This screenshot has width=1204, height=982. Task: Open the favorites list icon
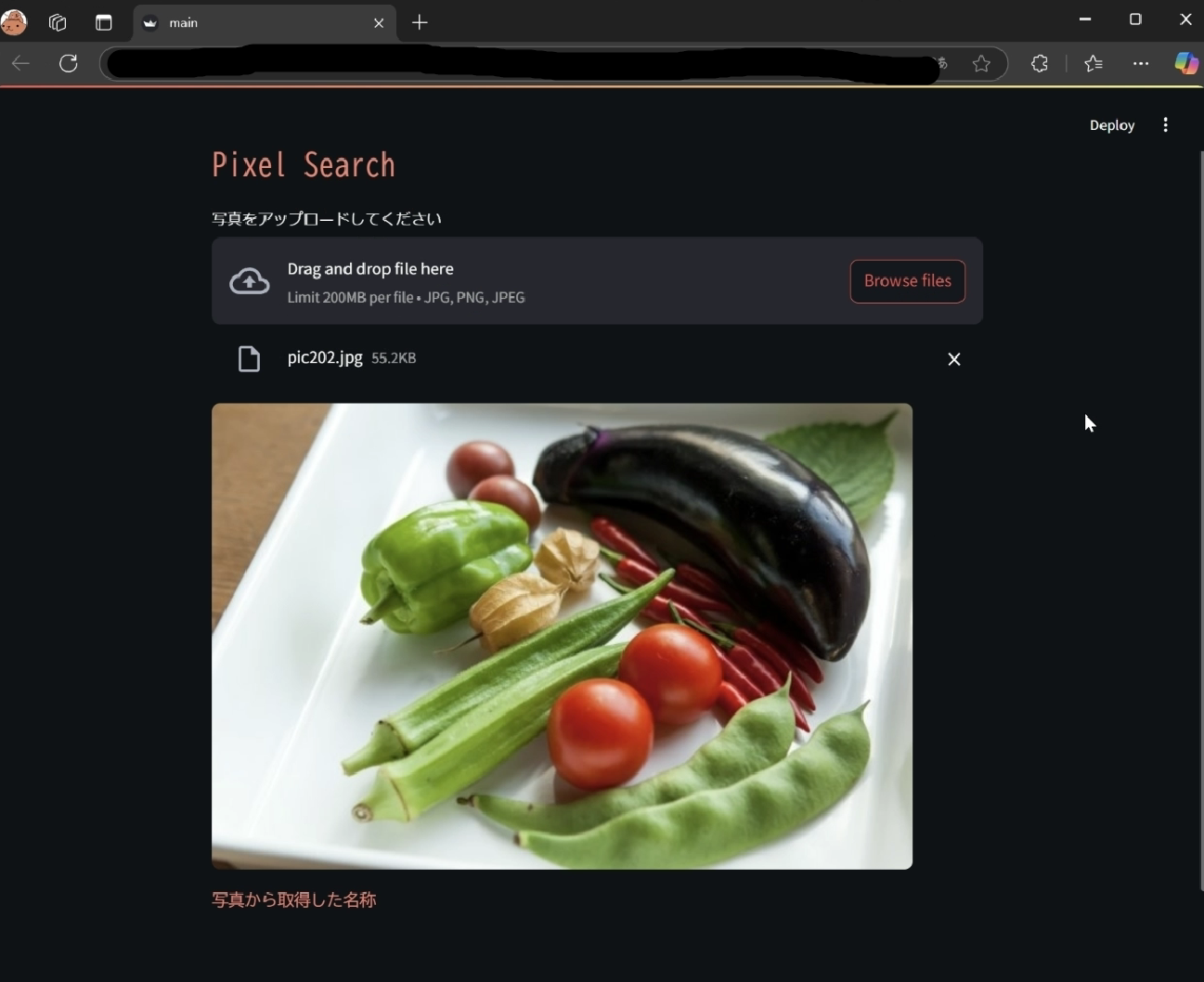[x=1094, y=63]
